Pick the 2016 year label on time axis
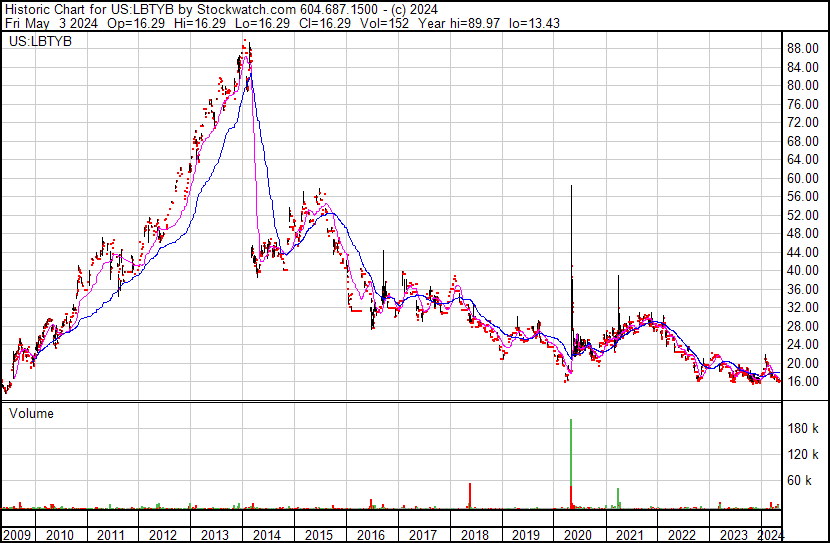This screenshot has width=830, height=543. coord(369,534)
